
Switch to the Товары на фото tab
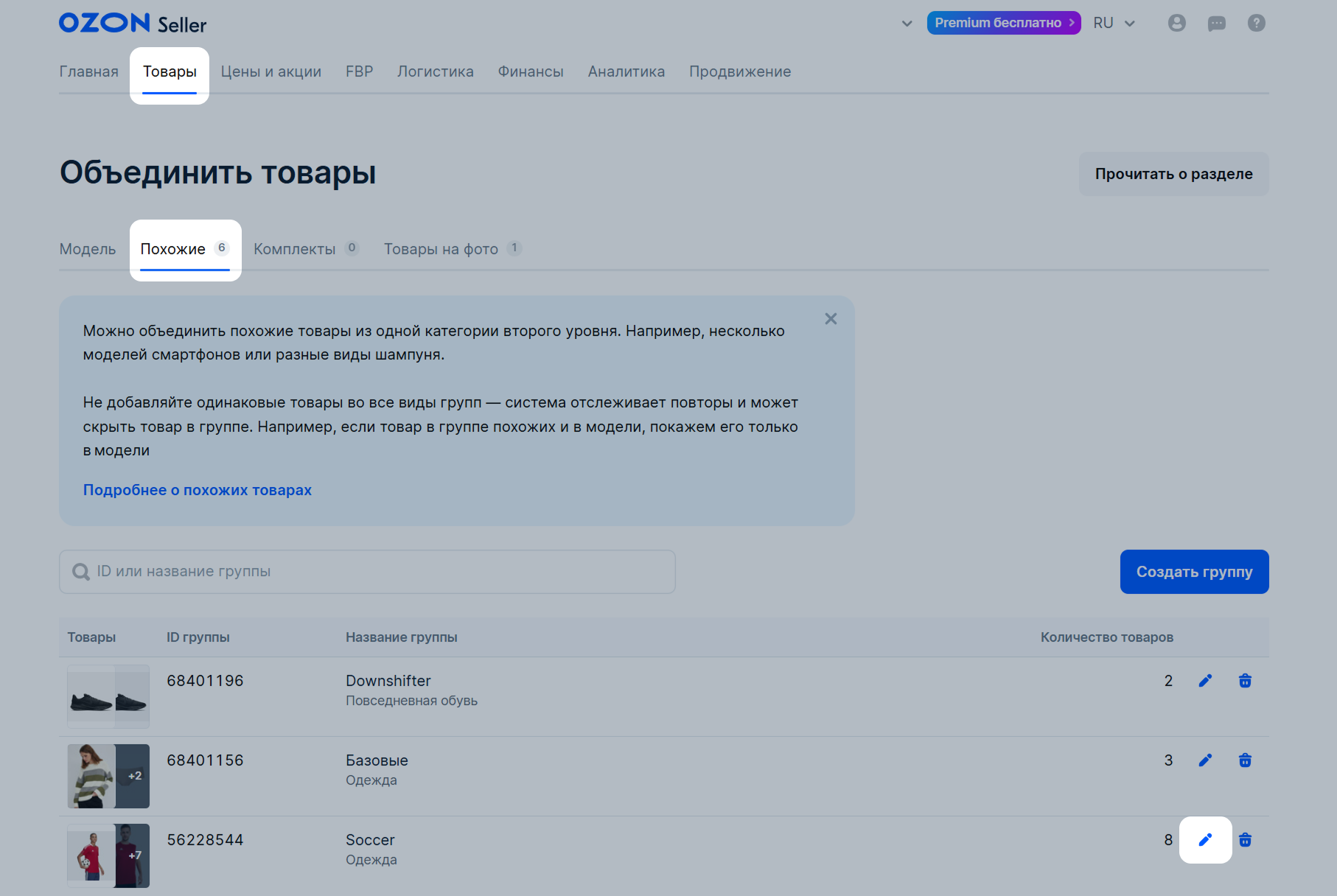click(x=453, y=249)
